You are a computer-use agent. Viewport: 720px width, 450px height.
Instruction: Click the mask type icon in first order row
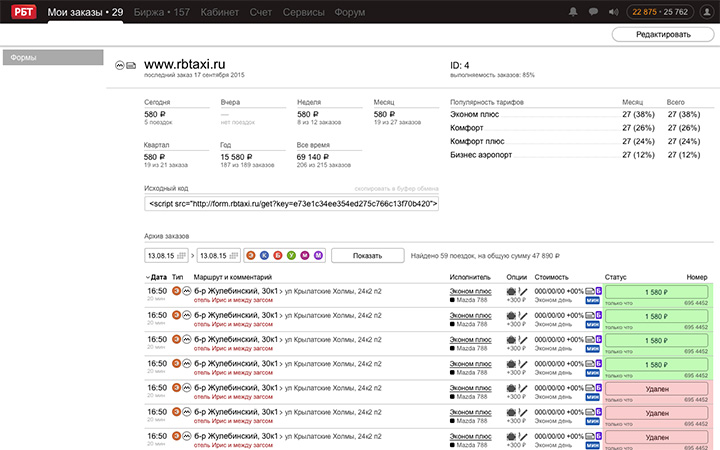186,291
